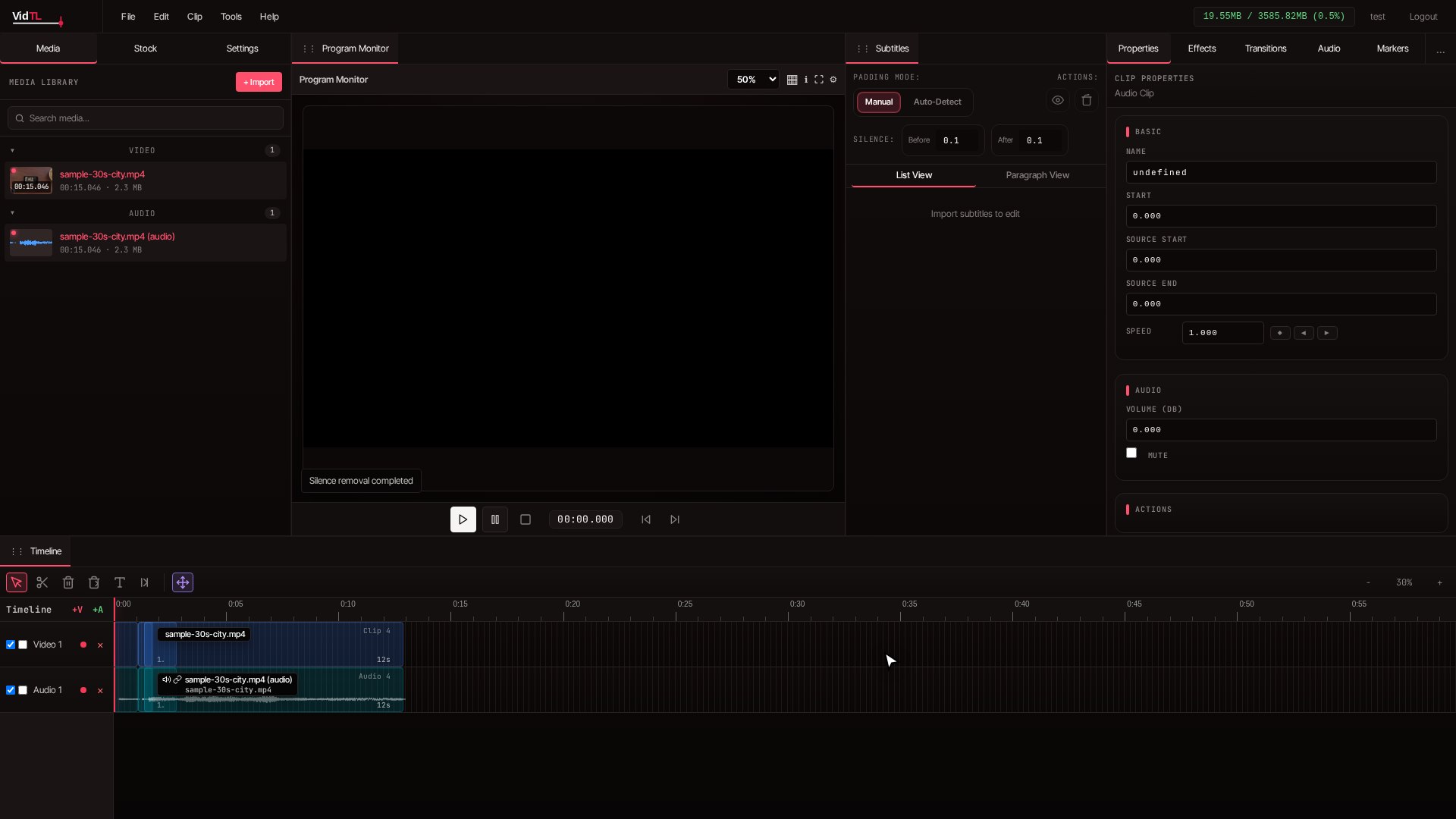The height and width of the screenshot is (819, 1456).
Task: Switch to the Settings tab in media panel
Action: pyautogui.click(x=243, y=49)
